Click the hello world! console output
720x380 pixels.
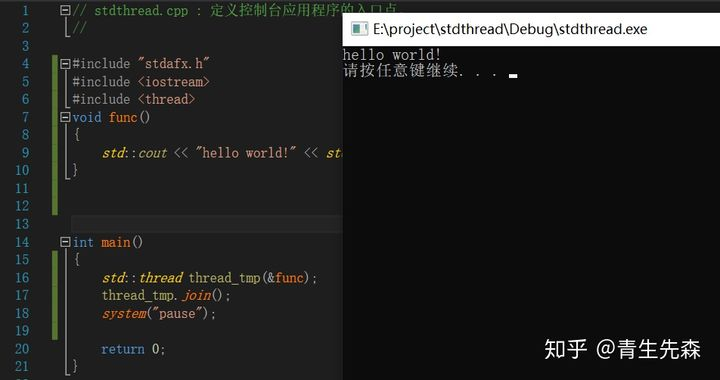coord(392,55)
